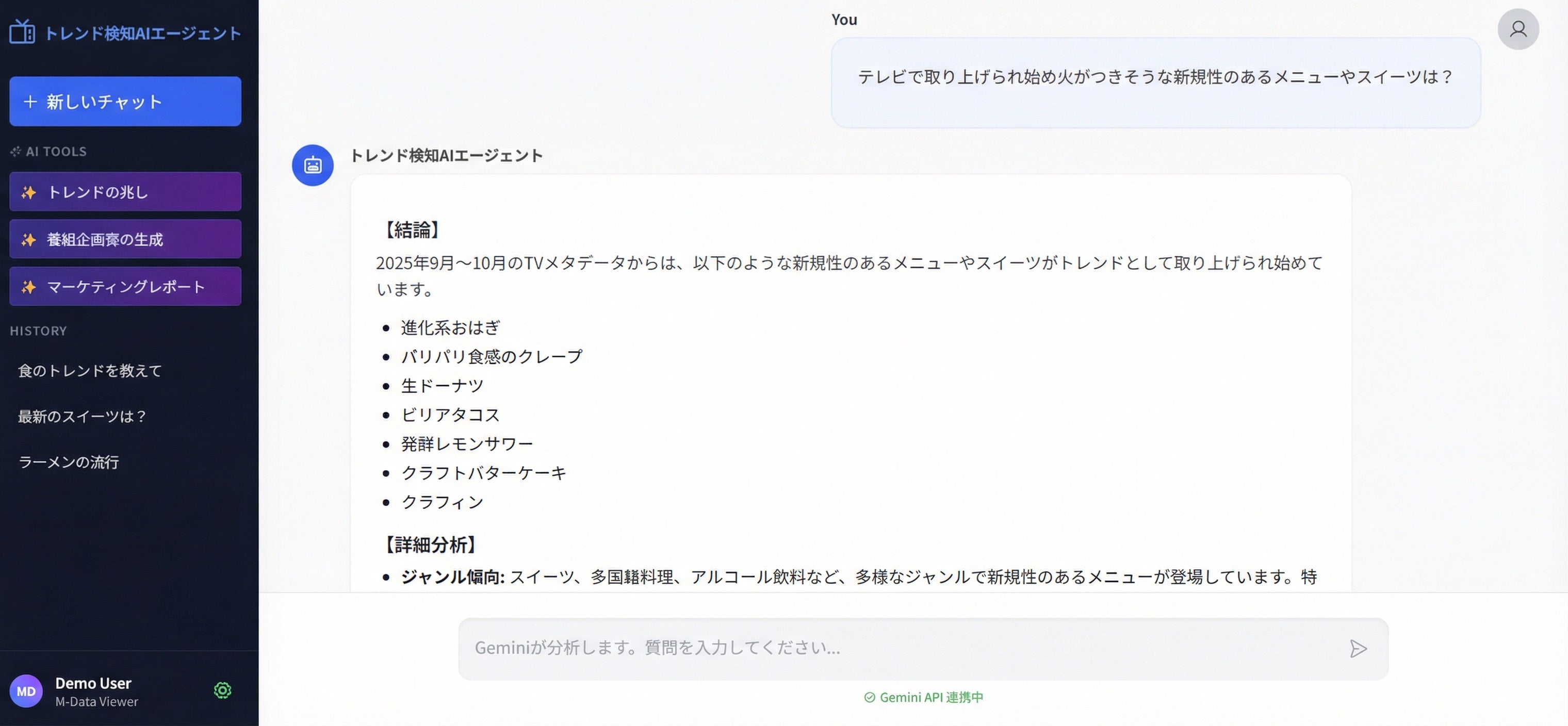1568x726 pixels.
Task: Click the robot avatar of the AI agent
Action: click(x=312, y=165)
